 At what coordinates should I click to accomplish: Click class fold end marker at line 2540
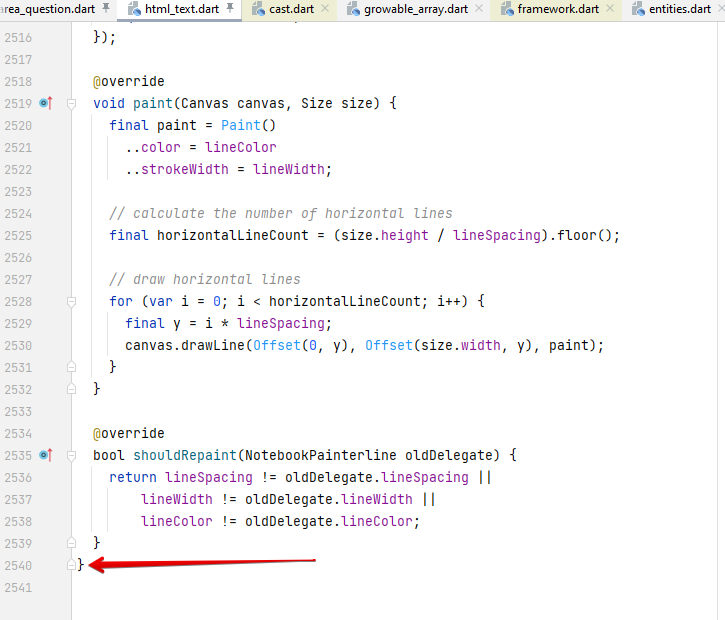point(71,565)
